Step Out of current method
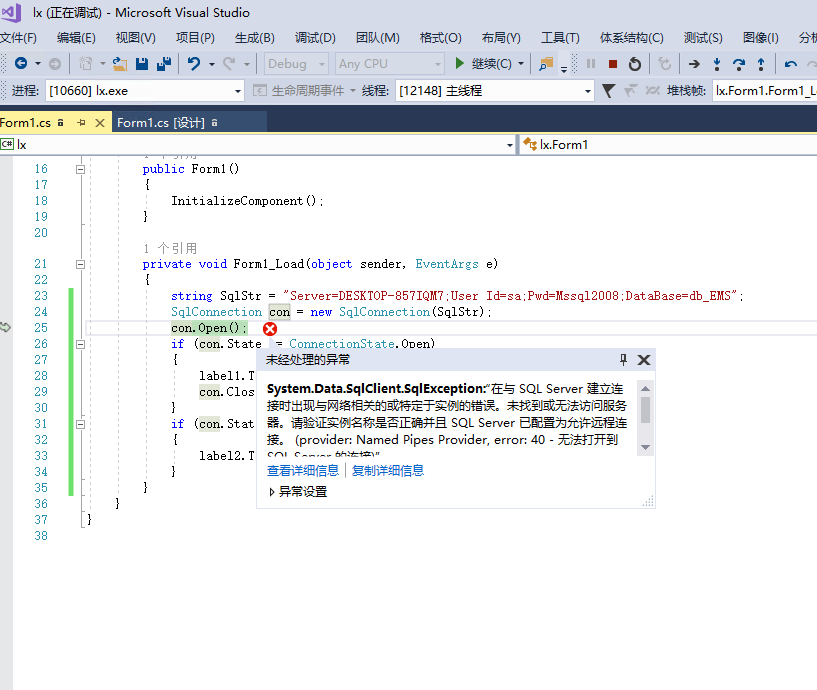 [x=761, y=64]
